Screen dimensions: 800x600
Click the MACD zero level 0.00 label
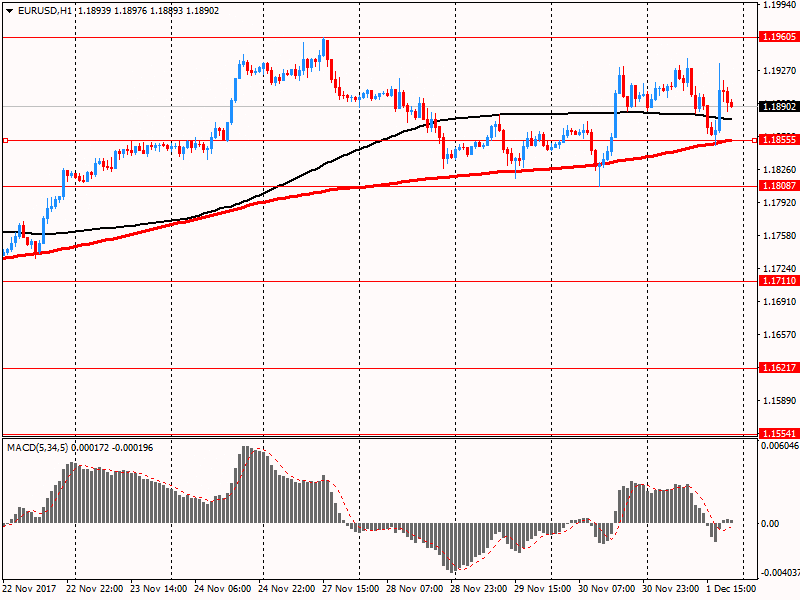[x=770, y=524]
